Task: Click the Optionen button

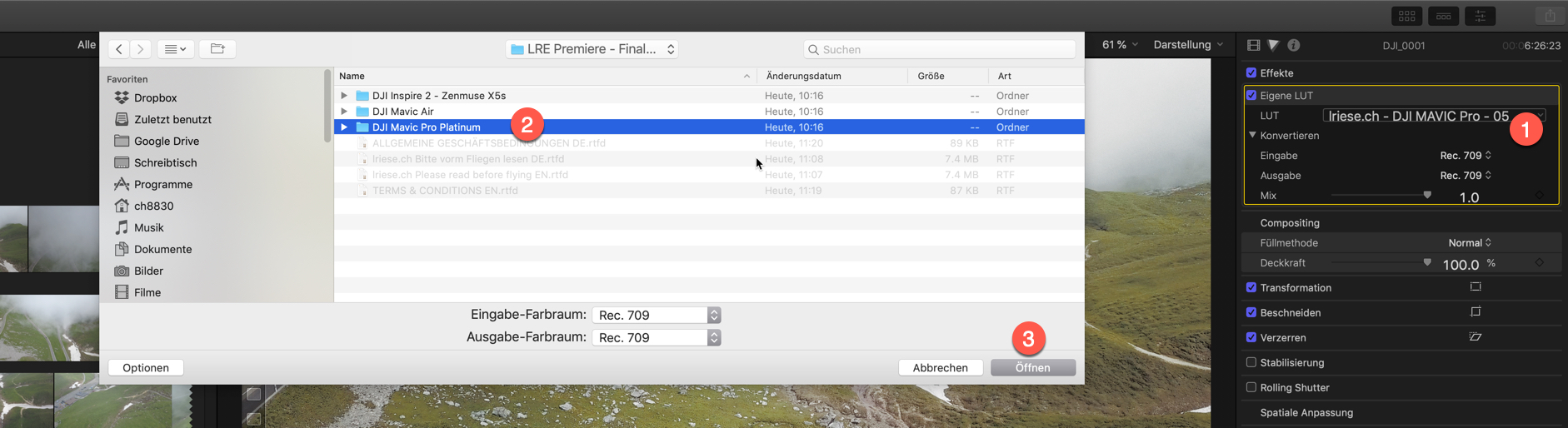Action: (x=146, y=367)
